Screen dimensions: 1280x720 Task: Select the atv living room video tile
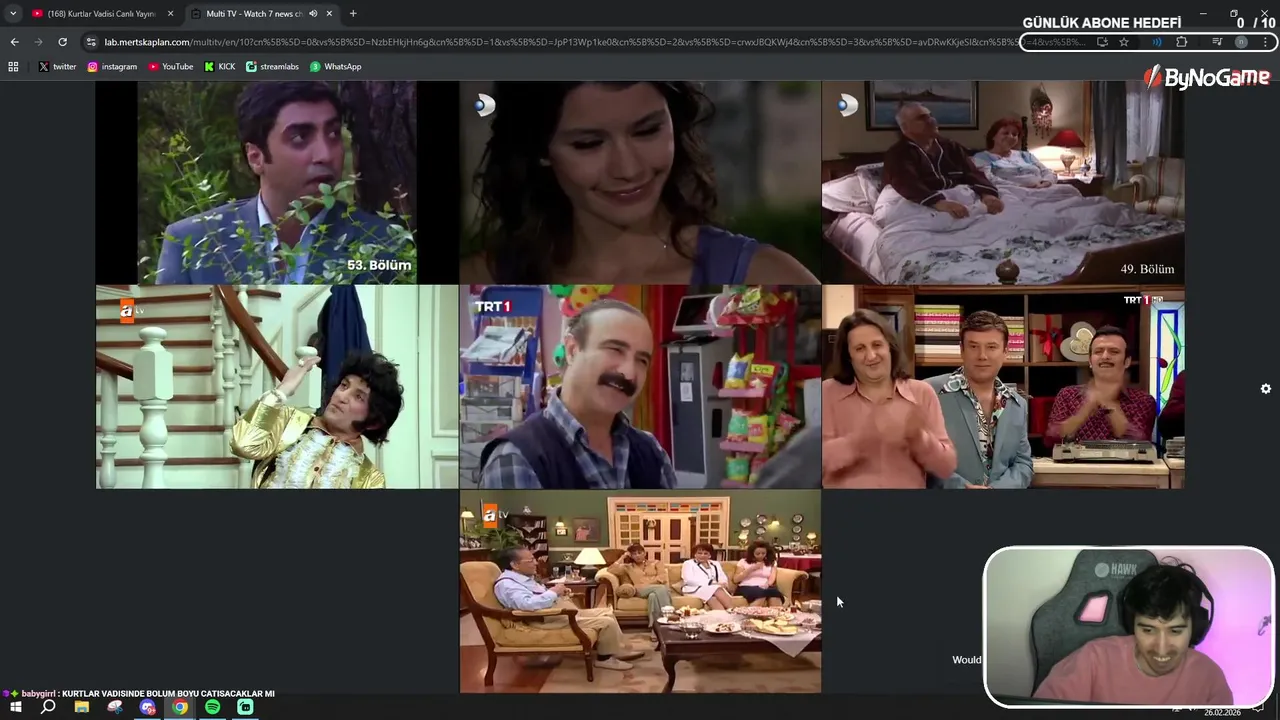tap(640, 591)
